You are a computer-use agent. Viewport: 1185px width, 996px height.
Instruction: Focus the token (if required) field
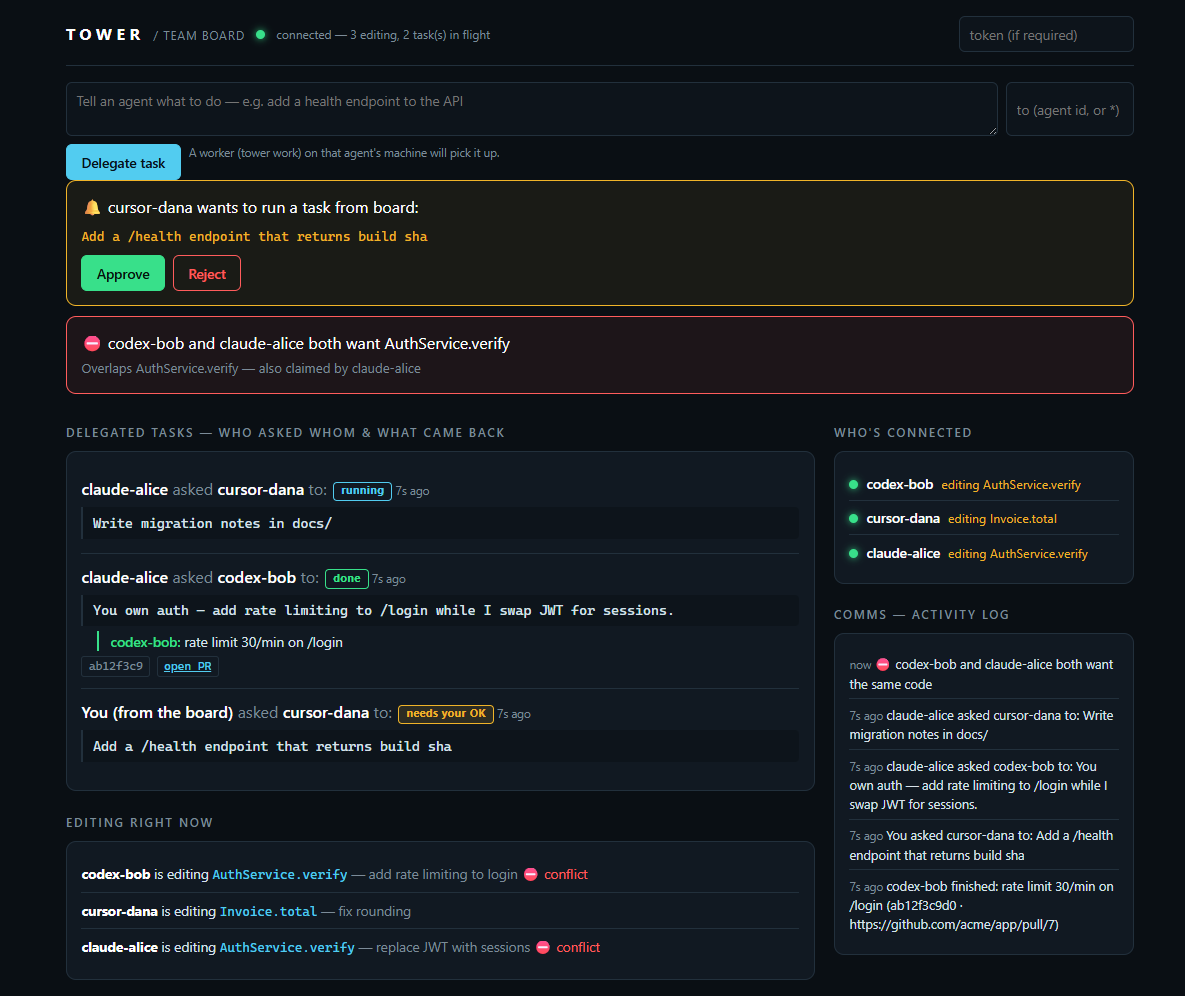pyautogui.click(x=1046, y=35)
